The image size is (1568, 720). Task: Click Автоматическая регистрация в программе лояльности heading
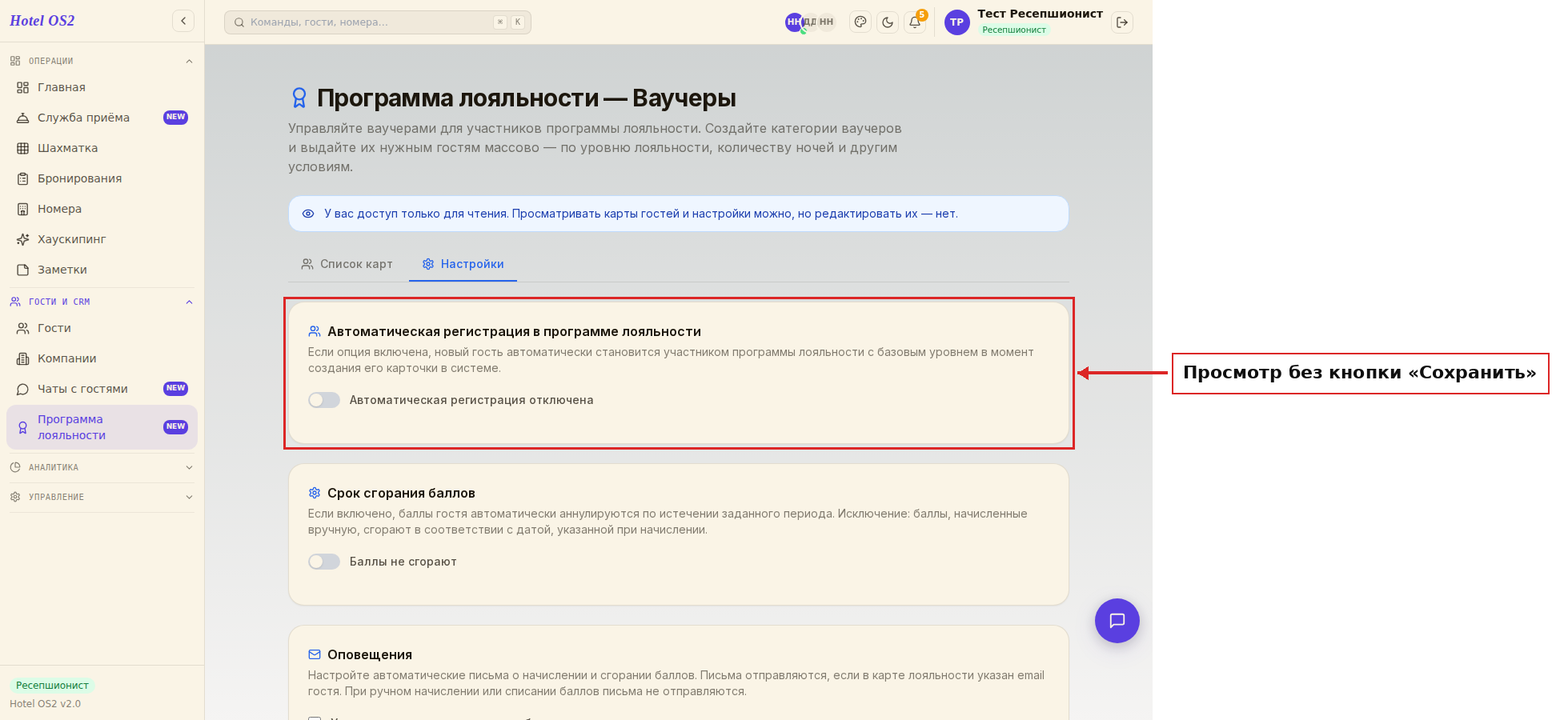[514, 331]
